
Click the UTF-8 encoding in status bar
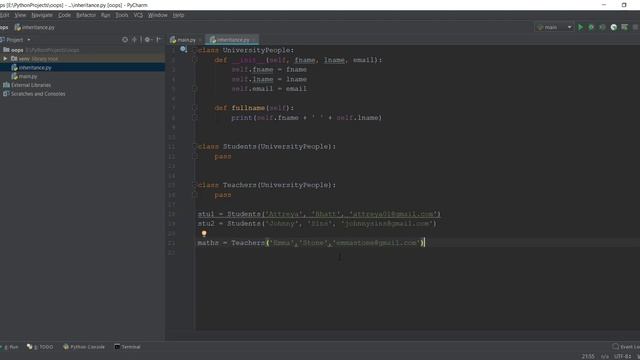coord(622,356)
